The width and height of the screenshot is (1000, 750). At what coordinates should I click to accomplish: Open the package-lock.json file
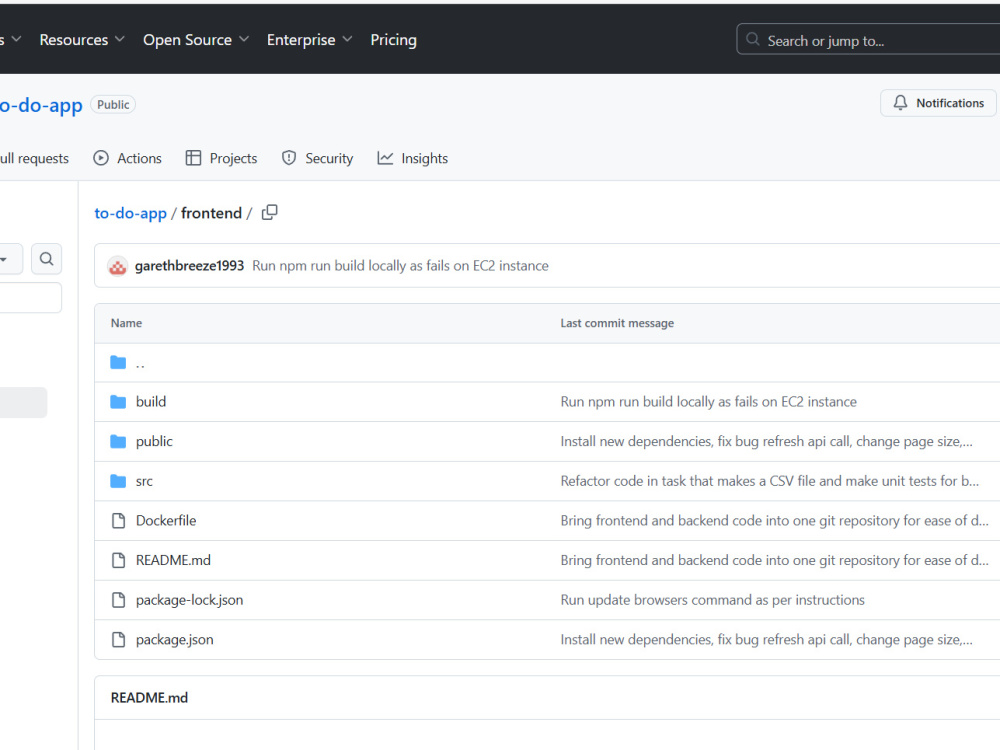pos(189,600)
